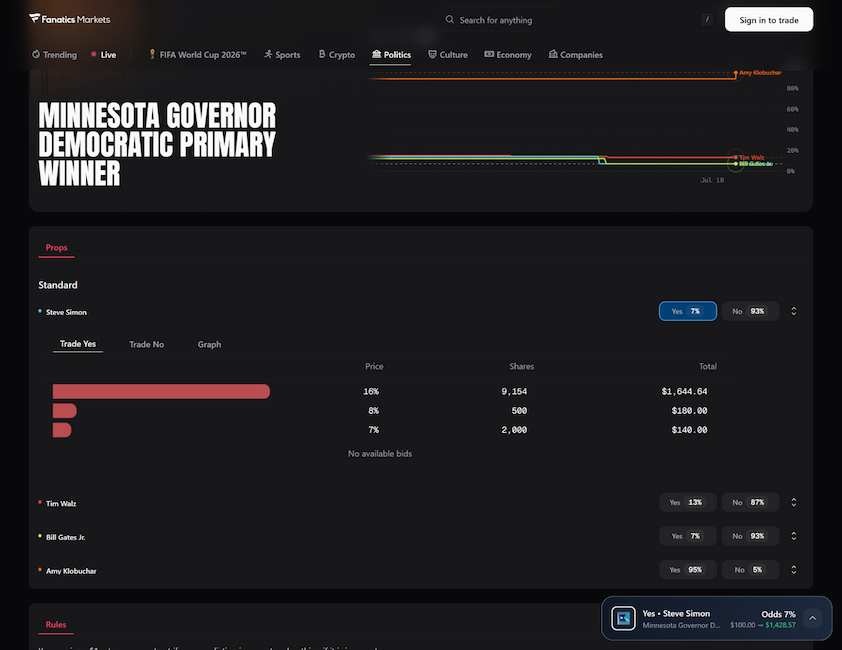Select No 87% for Tim Walz

tap(750, 502)
